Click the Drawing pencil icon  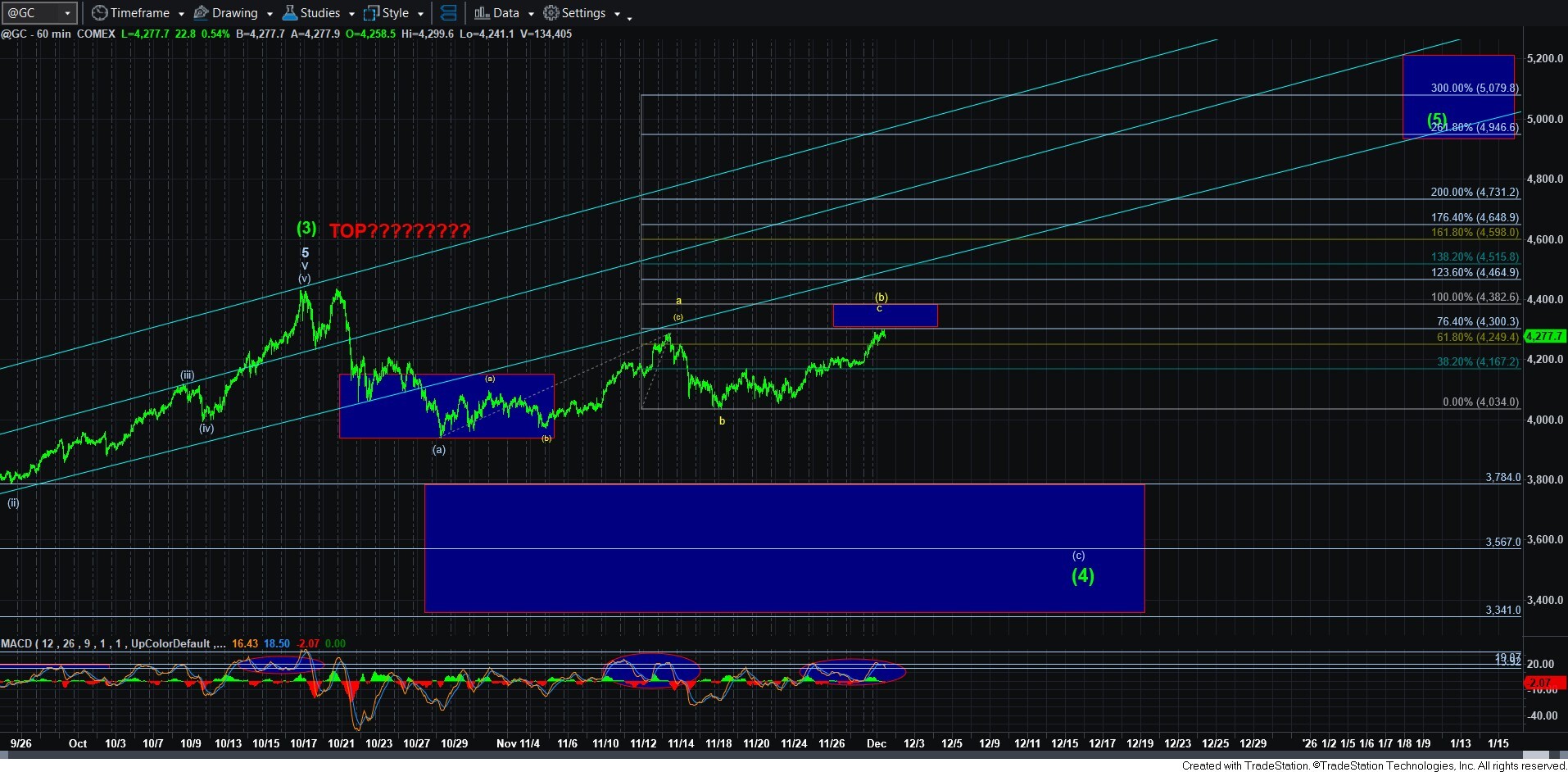(x=202, y=13)
